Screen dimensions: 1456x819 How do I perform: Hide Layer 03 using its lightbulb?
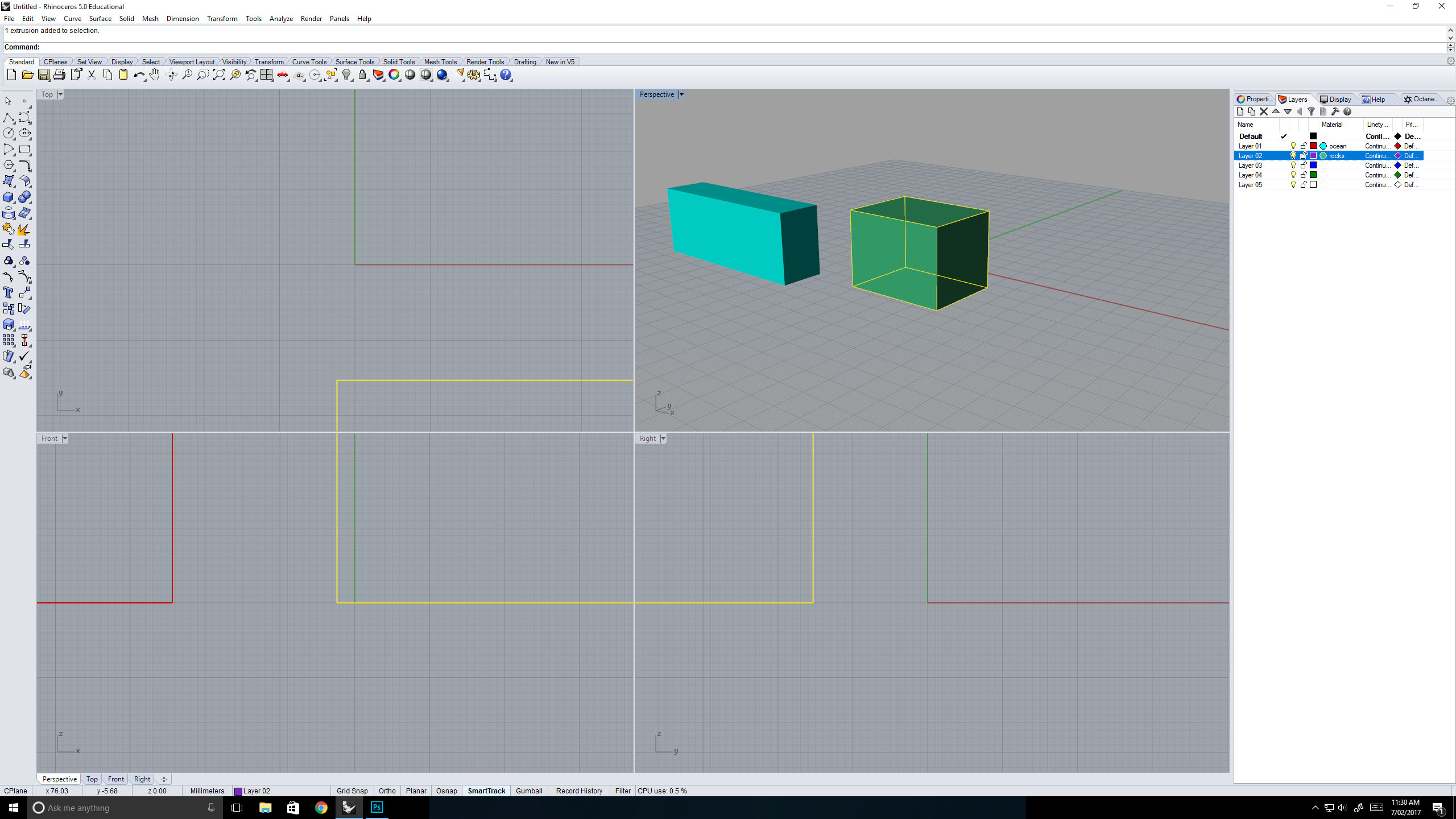1293,166
